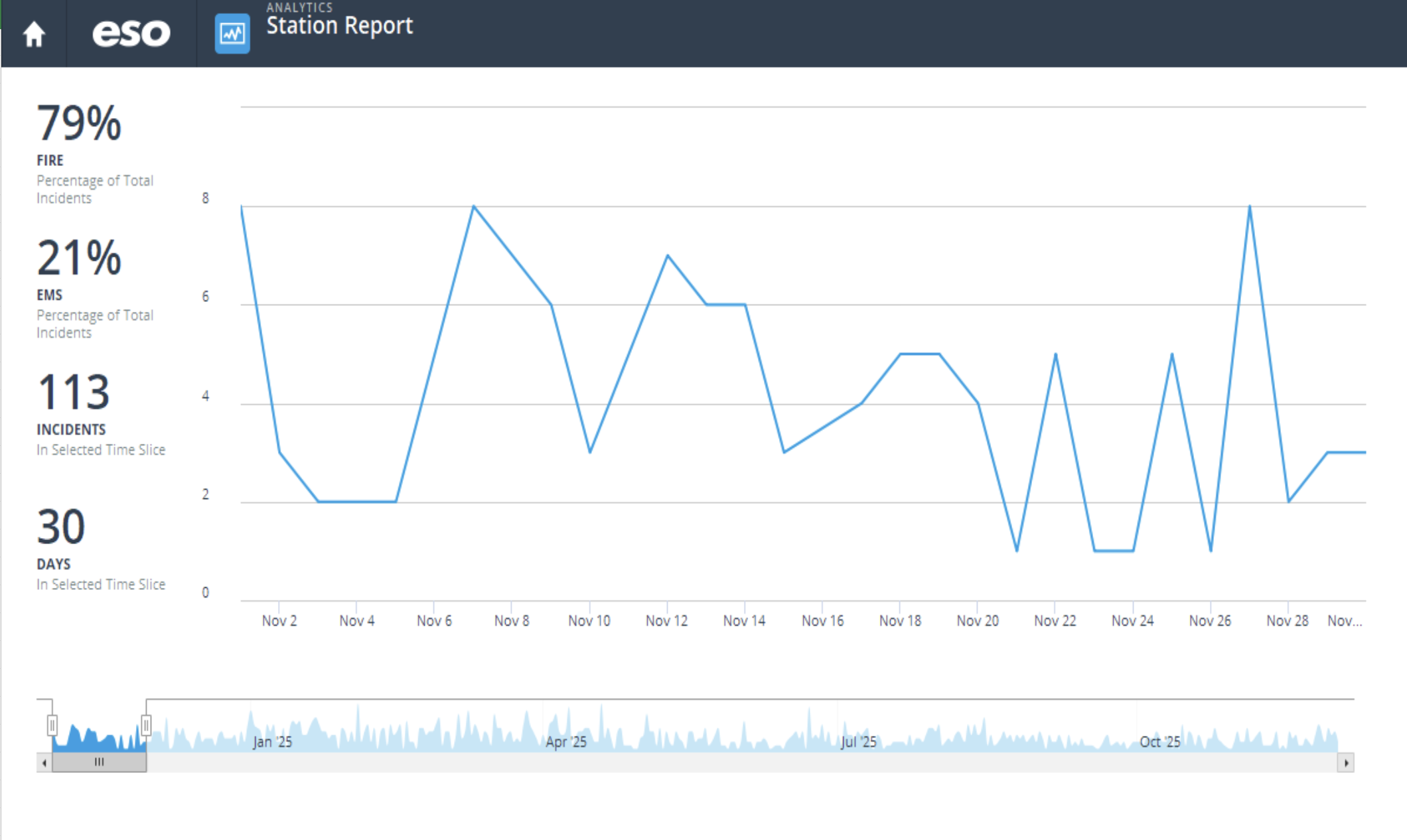Click the 30 Days statistic
The width and height of the screenshot is (1407, 840).
pyautogui.click(x=61, y=527)
